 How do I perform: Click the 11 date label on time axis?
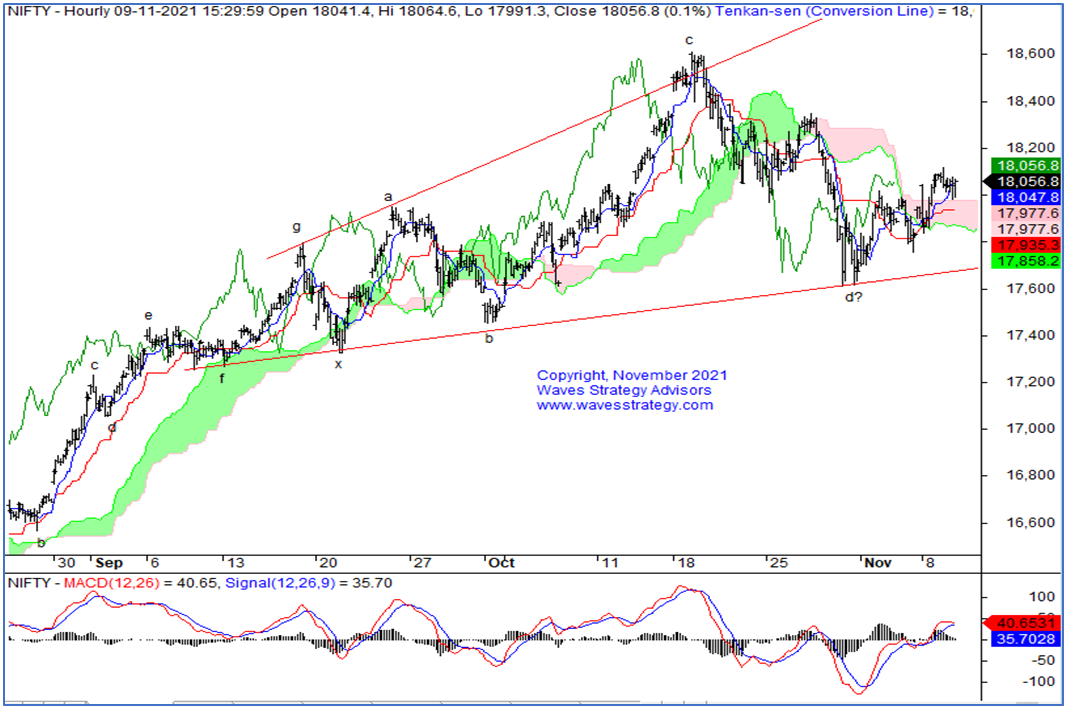click(x=609, y=563)
